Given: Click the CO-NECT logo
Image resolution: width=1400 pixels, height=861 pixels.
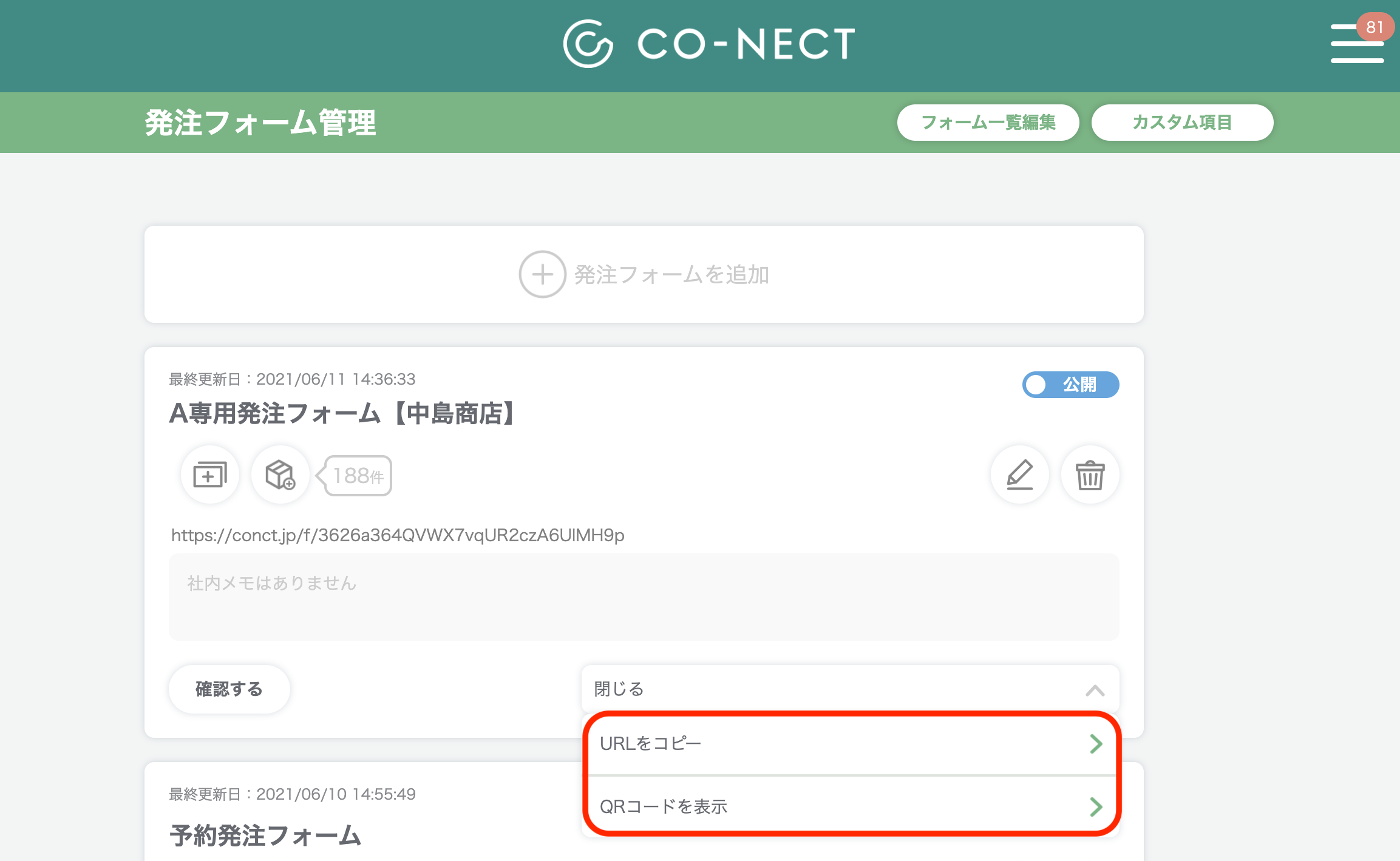Looking at the screenshot, I should [709, 44].
